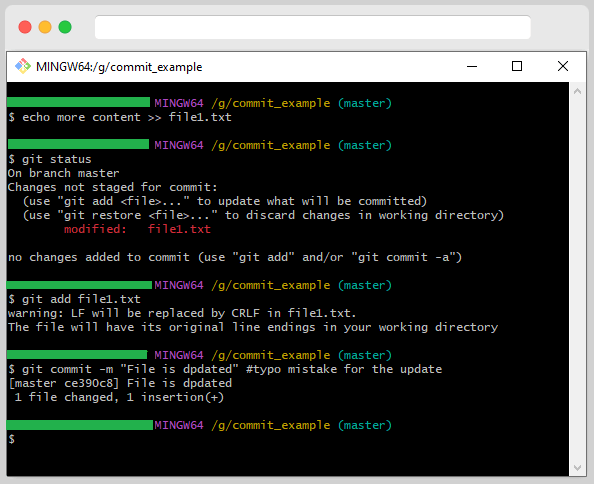Minimize the MINGW64 terminal window
Viewport: 594px width, 484px height.
pyautogui.click(x=472, y=66)
